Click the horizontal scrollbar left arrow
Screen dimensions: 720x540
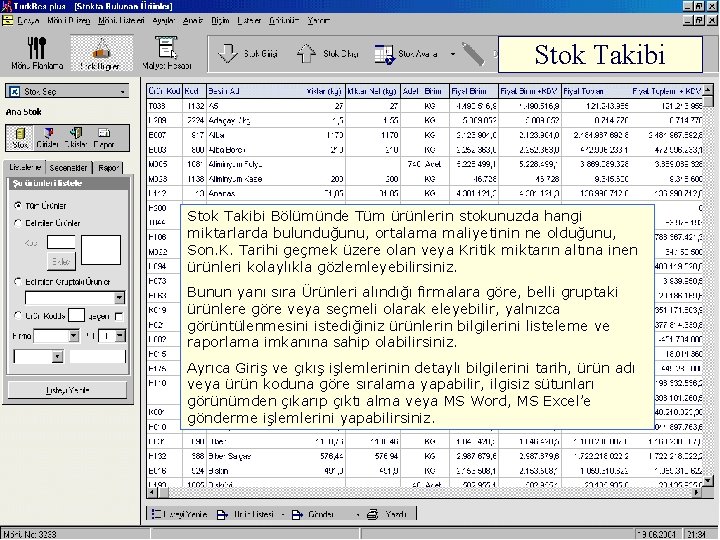coord(152,492)
